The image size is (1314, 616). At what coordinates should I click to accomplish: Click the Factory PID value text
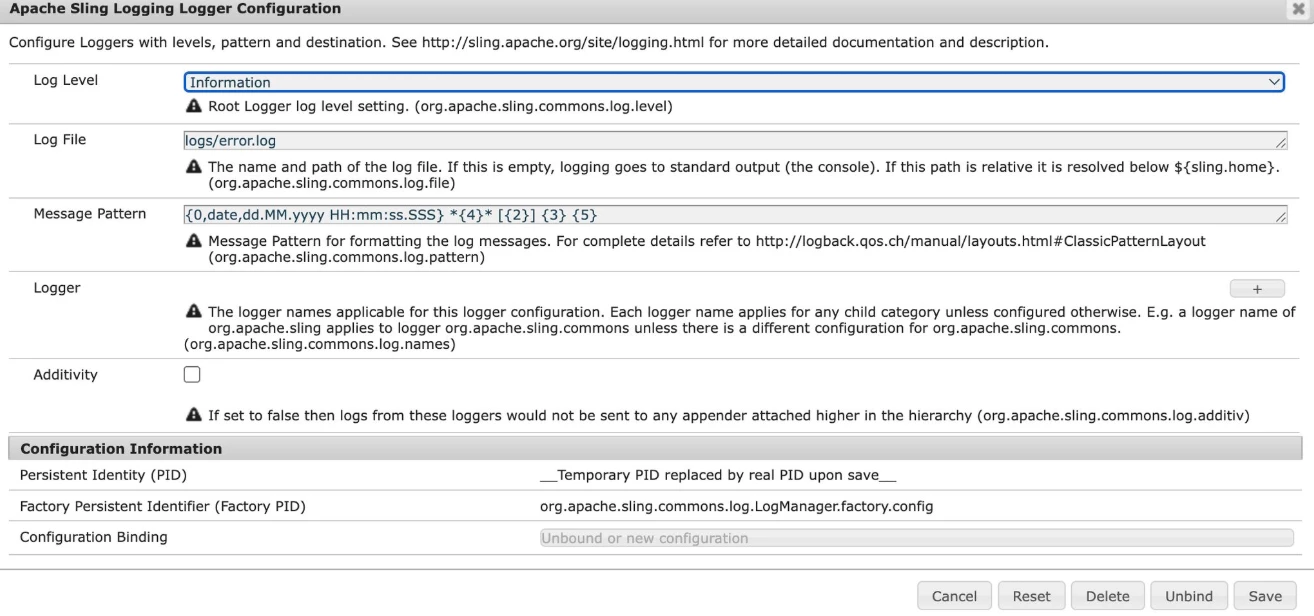click(736, 506)
